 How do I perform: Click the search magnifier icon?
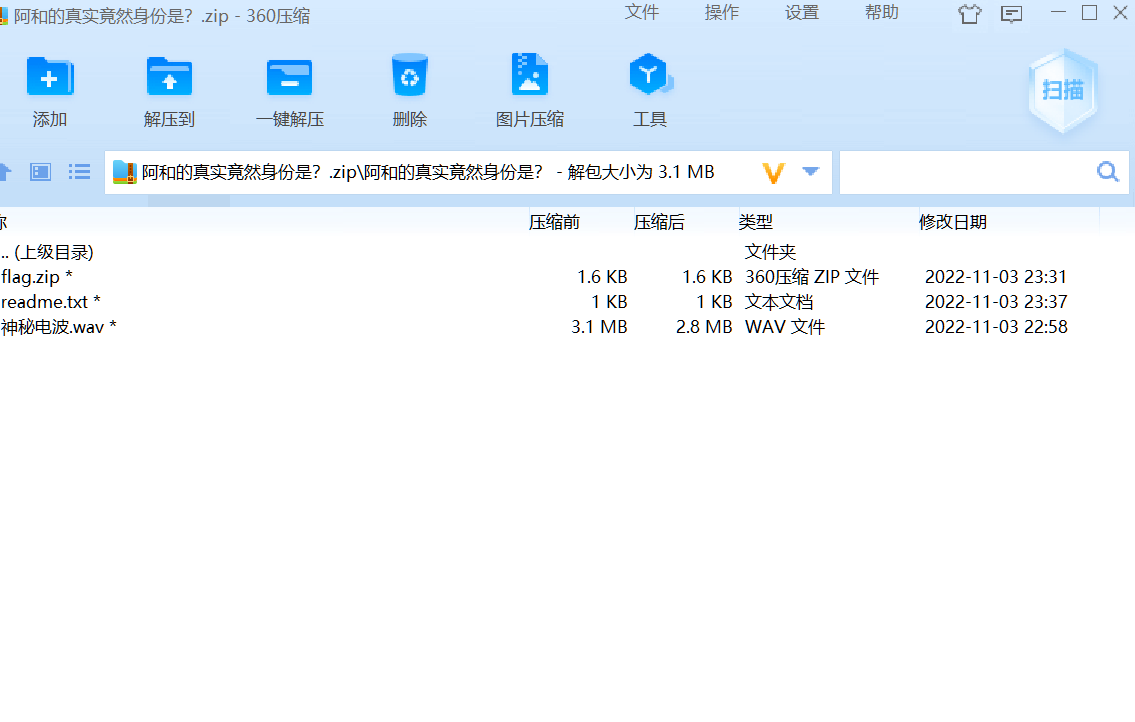click(1107, 171)
